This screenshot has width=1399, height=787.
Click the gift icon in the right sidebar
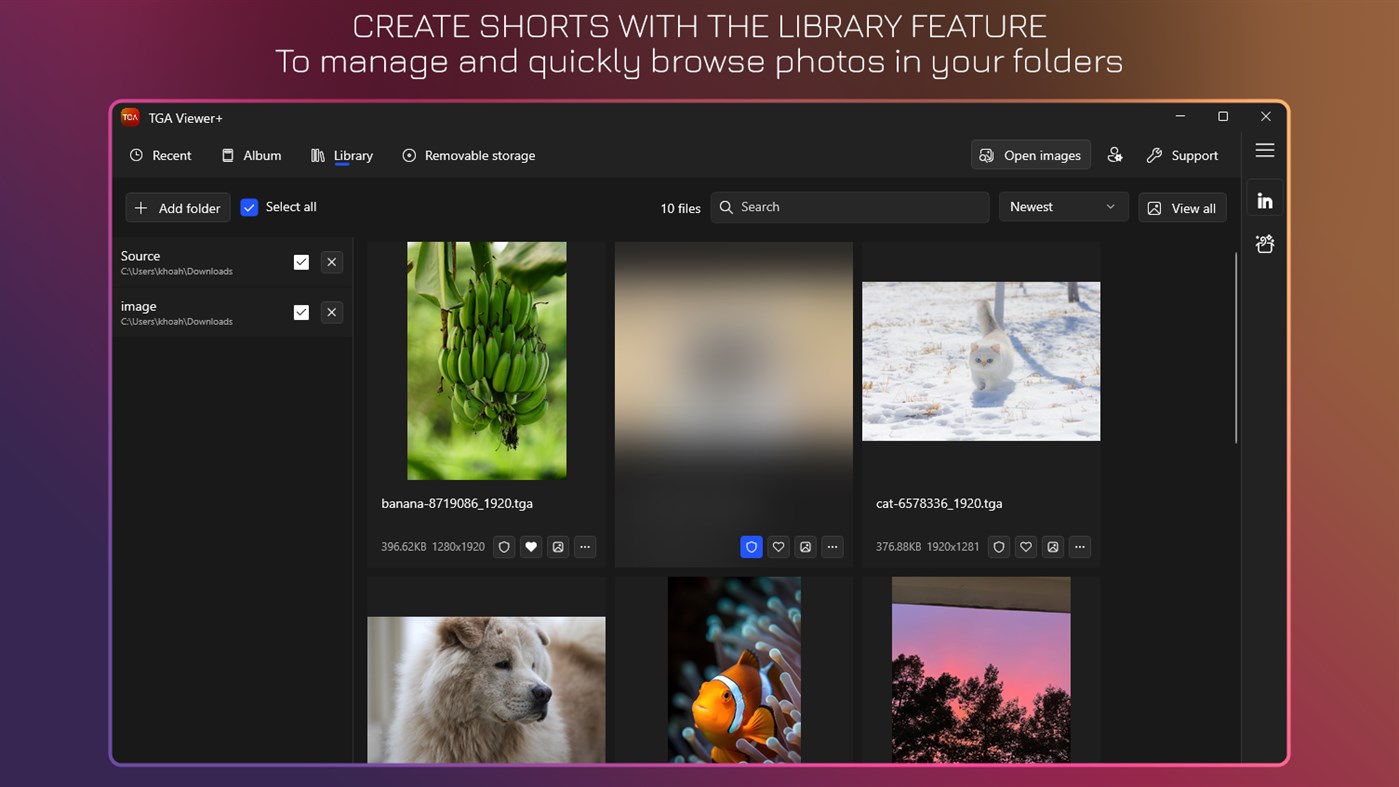1264,243
